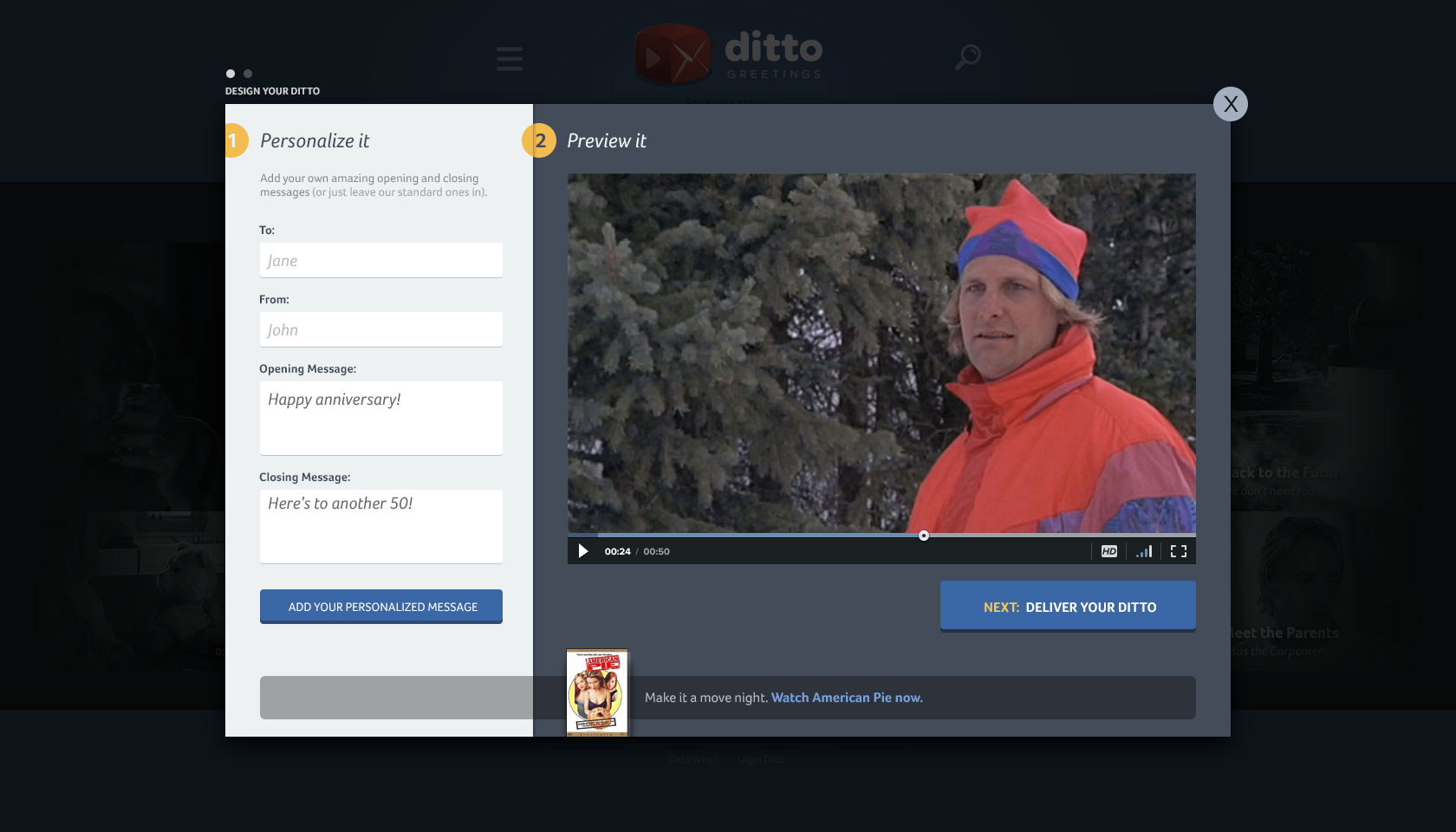Select the step 1 Personalize it badge
This screenshot has height=832, width=1456.
[235, 140]
